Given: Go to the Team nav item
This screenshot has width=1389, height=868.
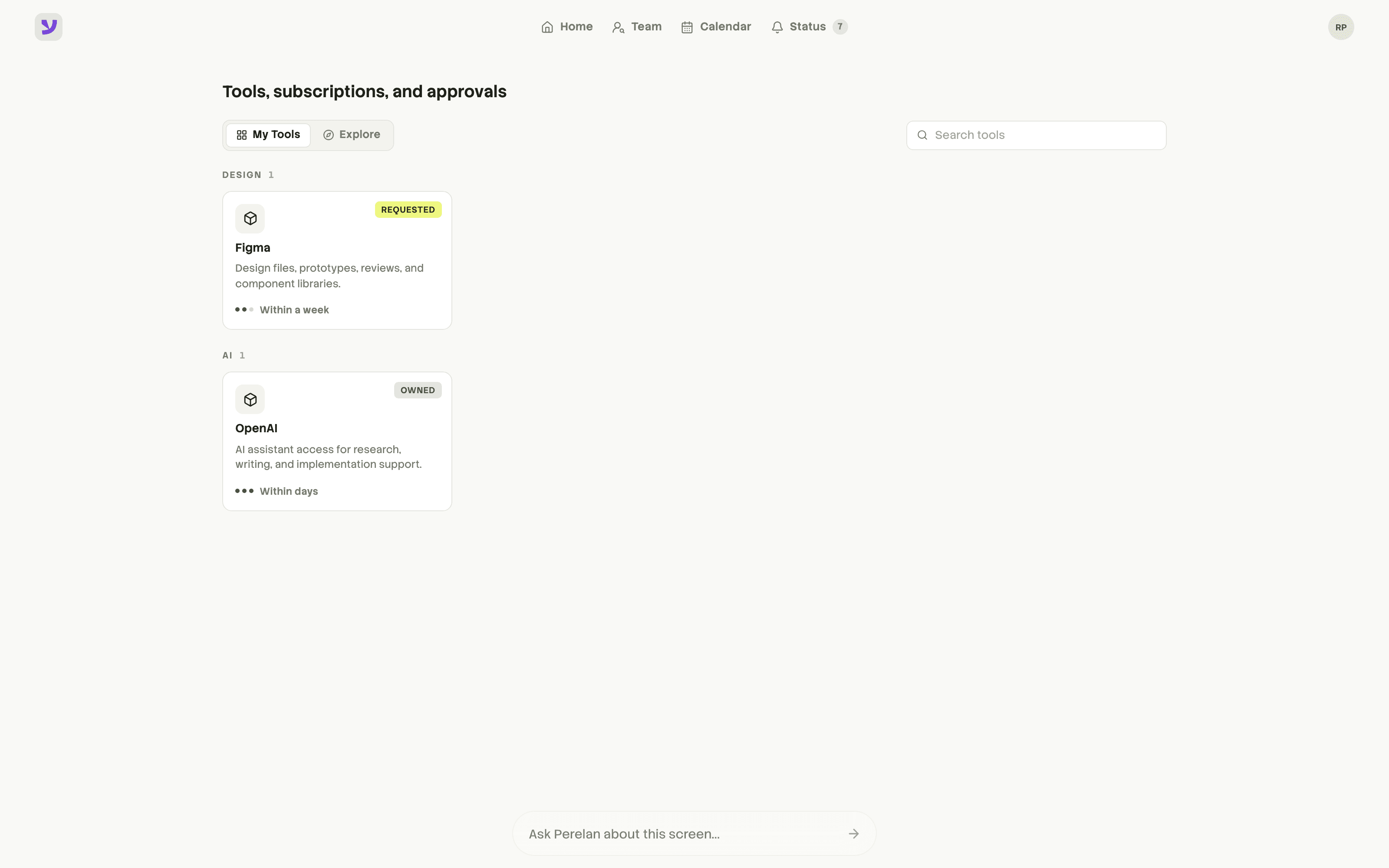Looking at the screenshot, I should (637, 27).
